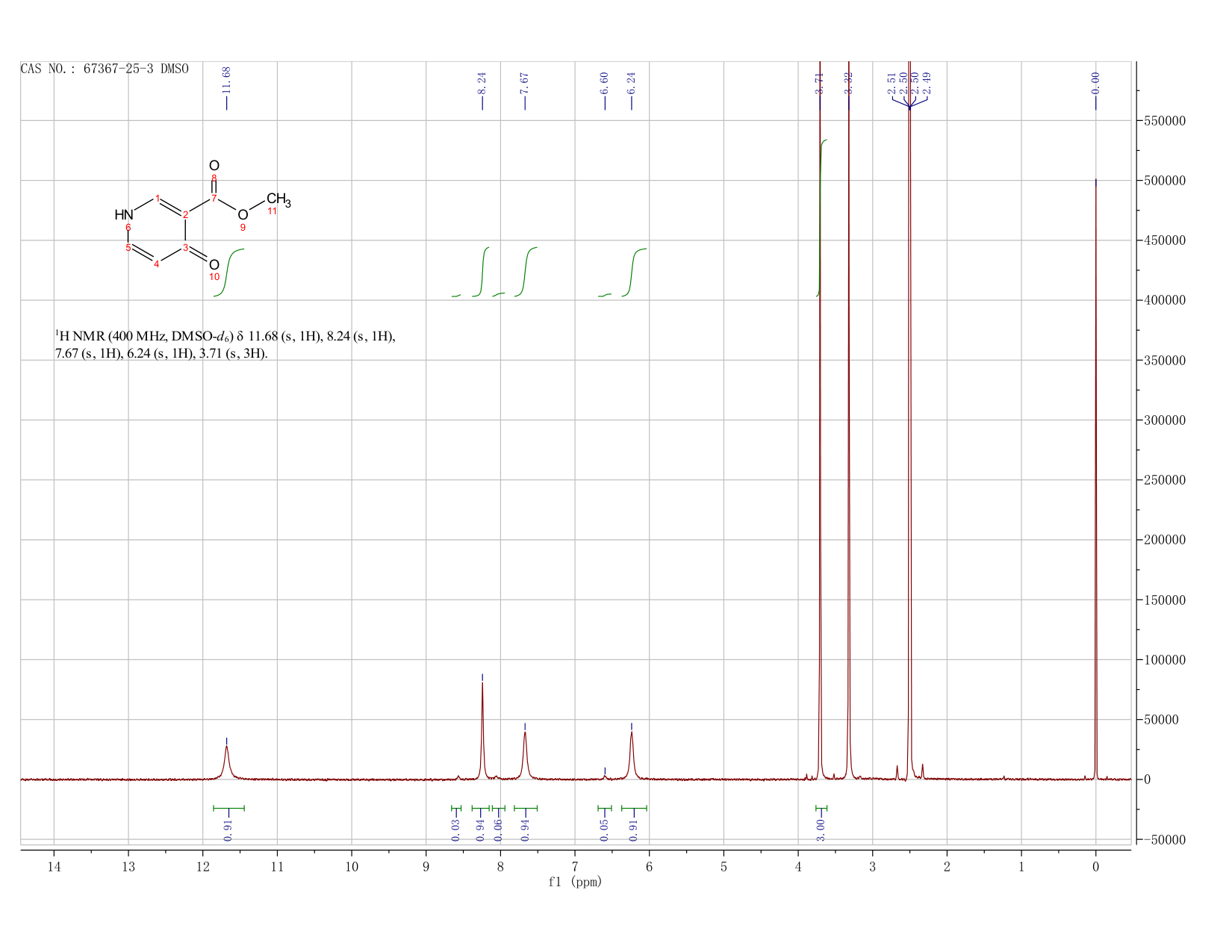Click the carbonyl O atom numbered 8
1232x952 pixels.
pyautogui.click(x=214, y=165)
